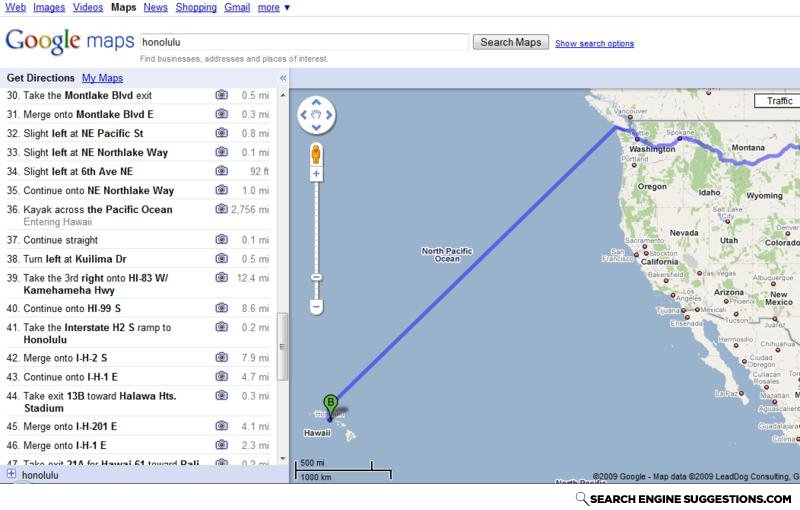Zoom in with the plus button

pyautogui.click(x=316, y=174)
